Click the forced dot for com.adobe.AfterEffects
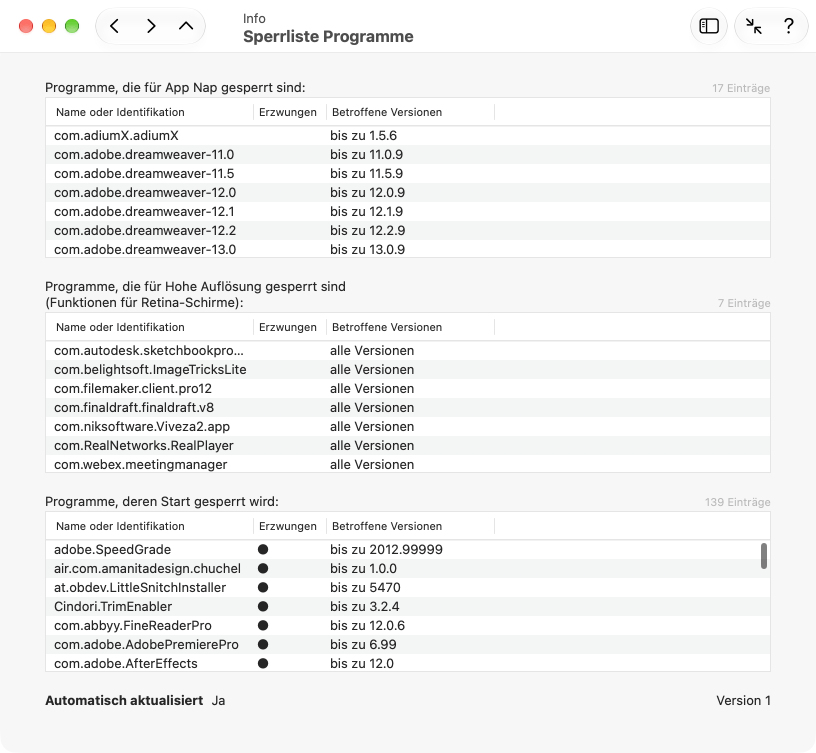 (263, 663)
